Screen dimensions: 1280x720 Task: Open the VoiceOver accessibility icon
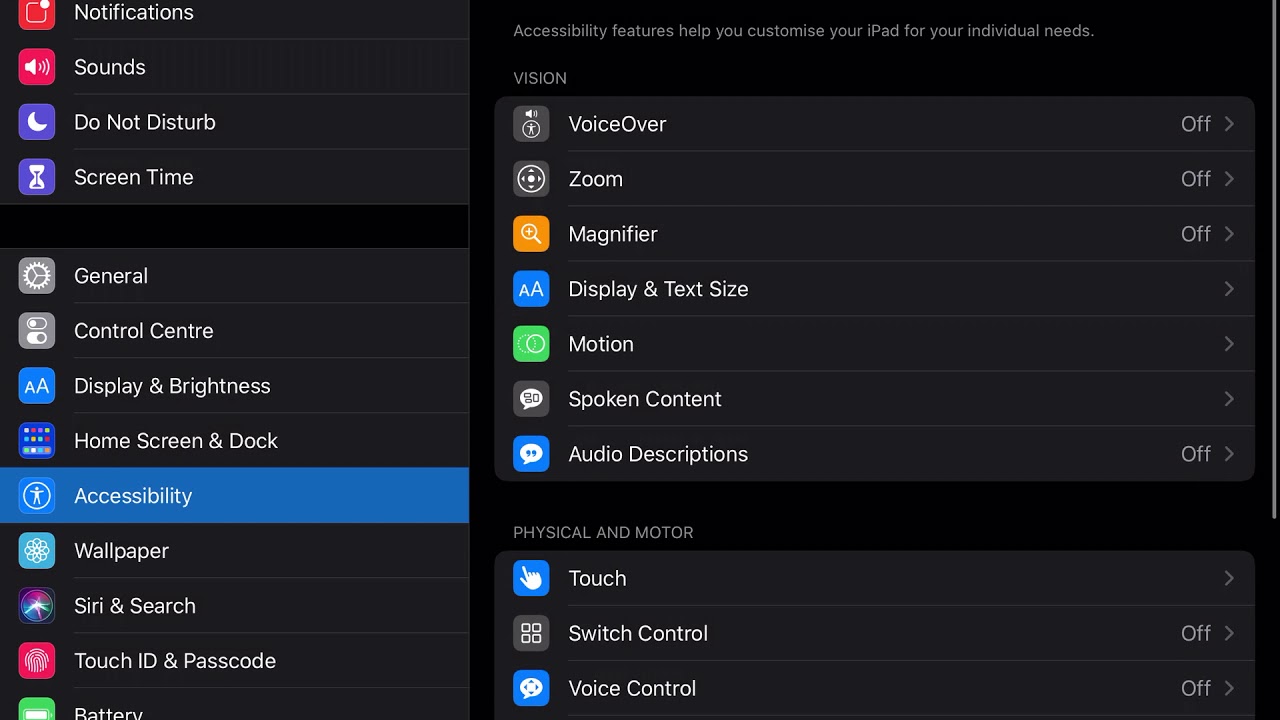click(531, 124)
